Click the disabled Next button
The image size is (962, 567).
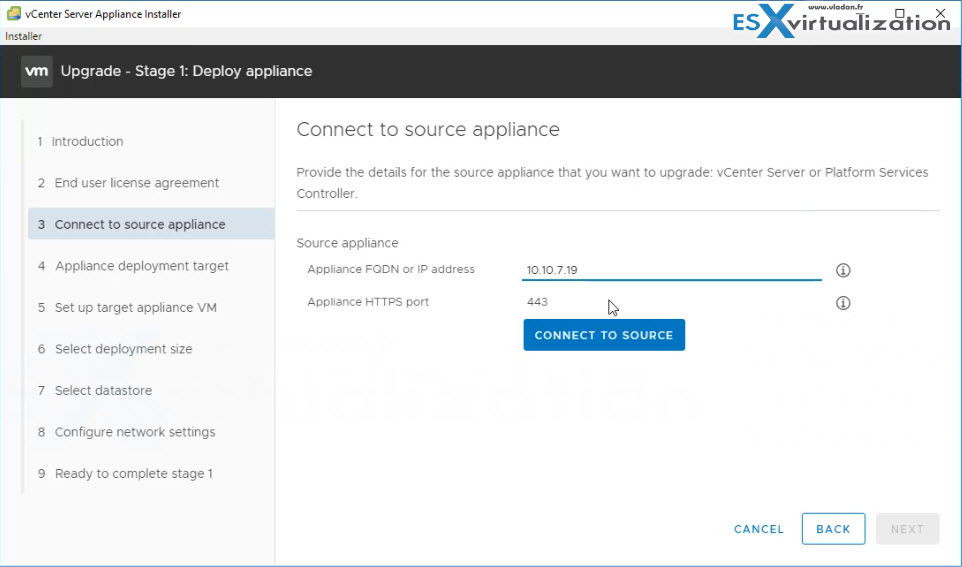(906, 529)
